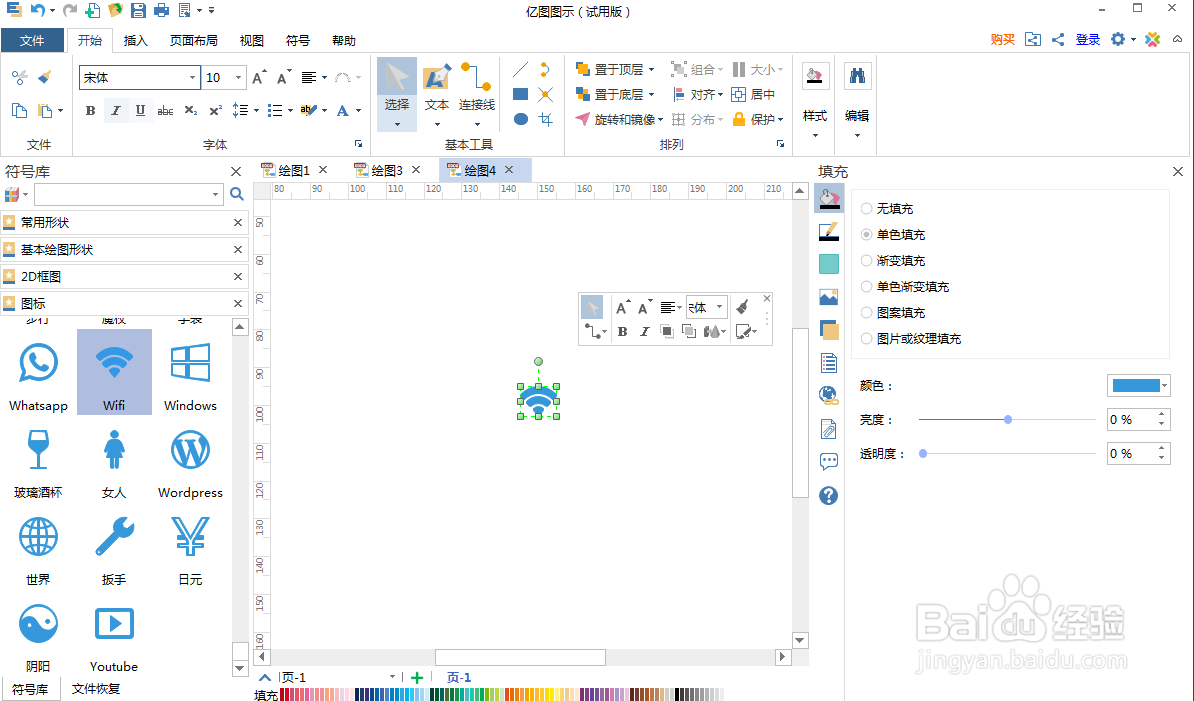
Task: Choose the wrench (扳手) symbol
Action: [x=114, y=537]
